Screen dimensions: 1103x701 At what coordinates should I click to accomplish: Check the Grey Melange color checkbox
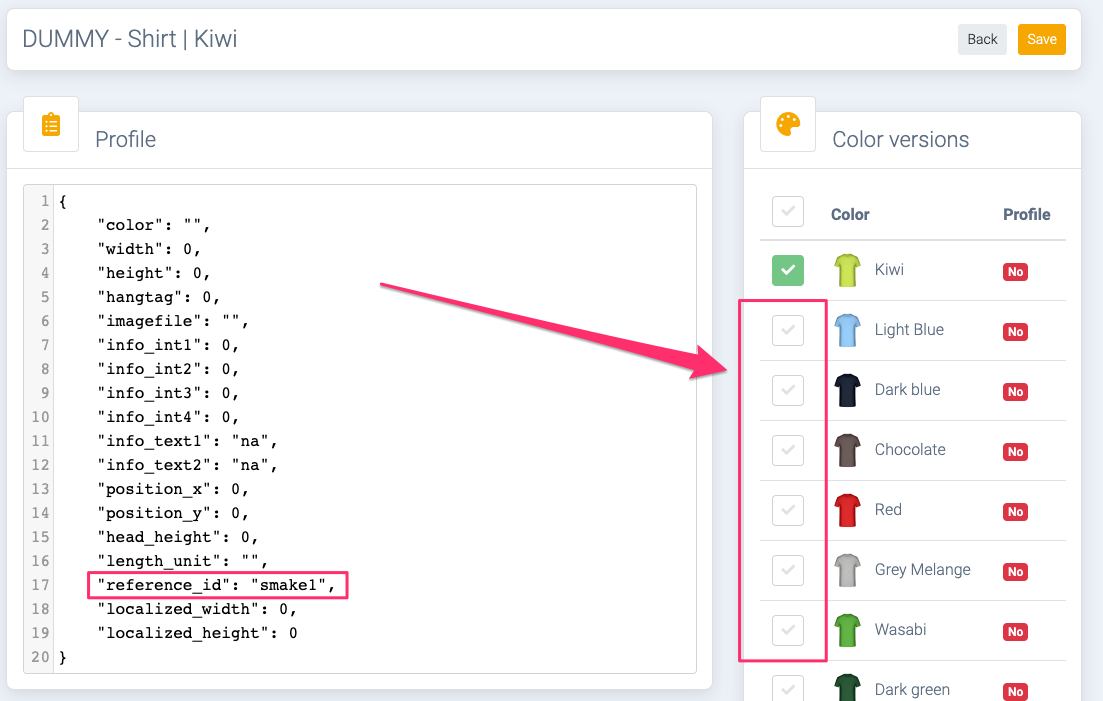tap(788, 570)
